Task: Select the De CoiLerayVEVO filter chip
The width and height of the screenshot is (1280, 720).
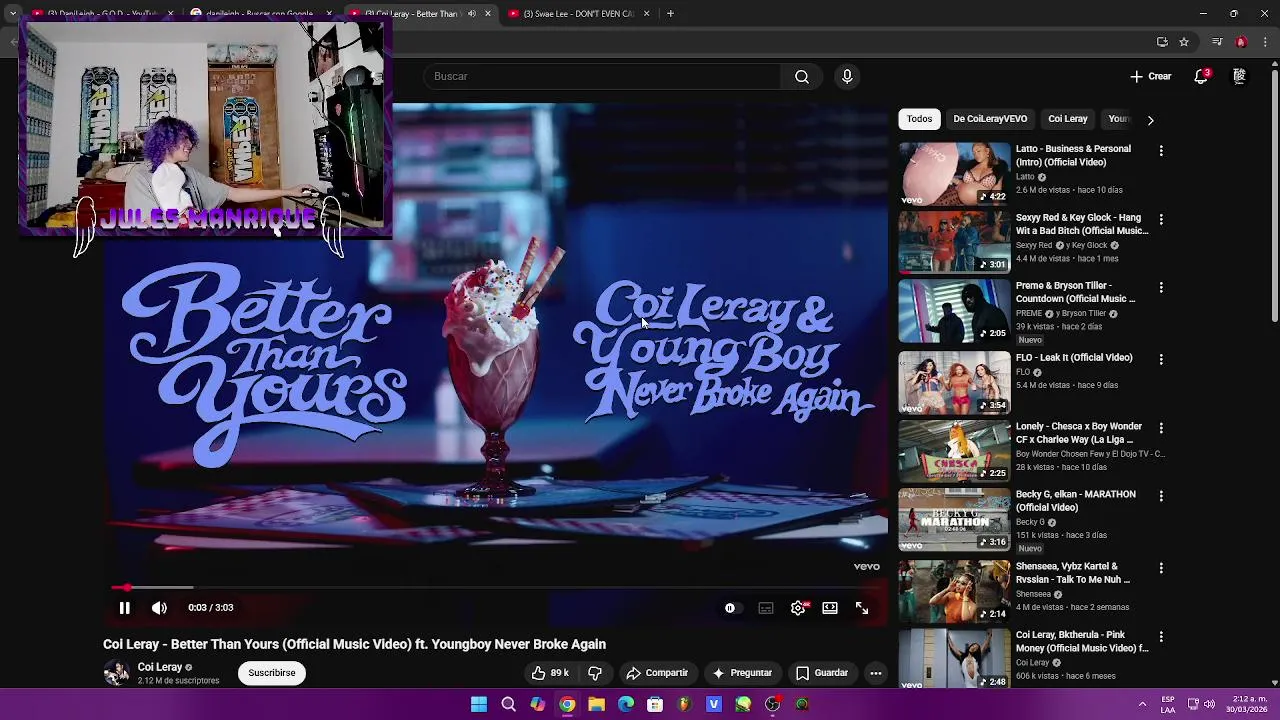Action: tap(990, 119)
